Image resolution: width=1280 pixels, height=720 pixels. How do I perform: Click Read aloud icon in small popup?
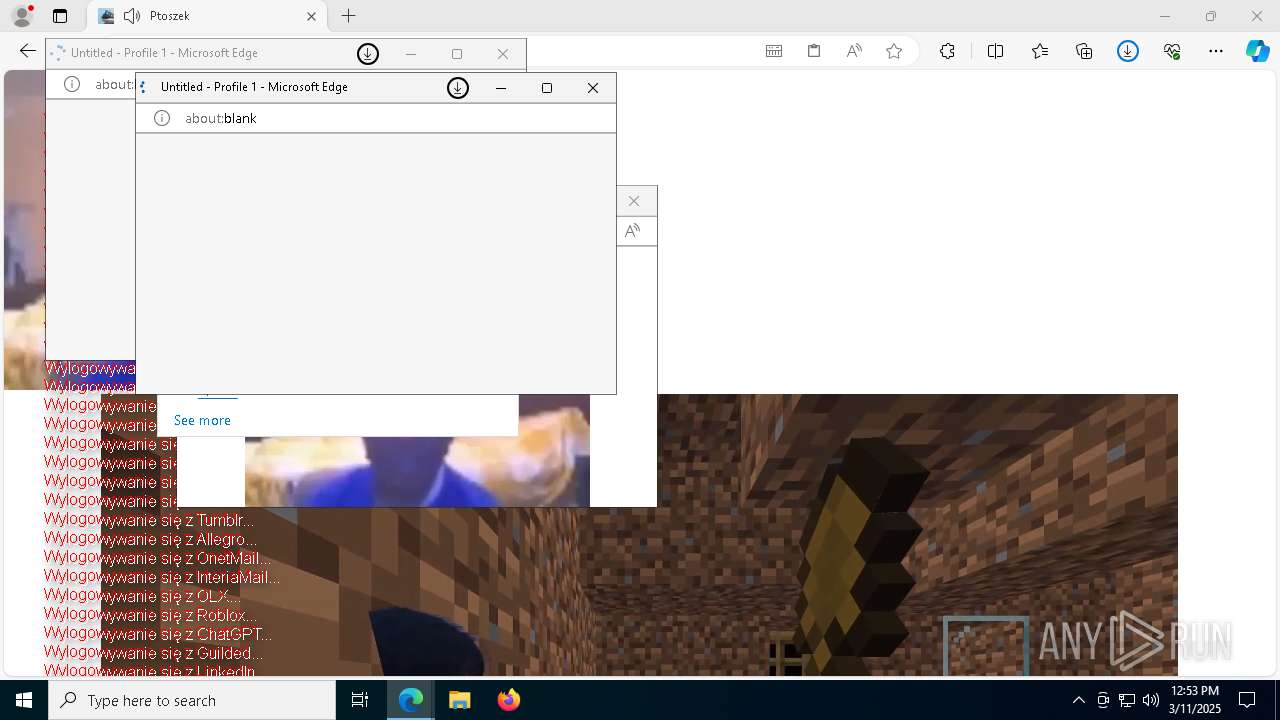pos(632,231)
